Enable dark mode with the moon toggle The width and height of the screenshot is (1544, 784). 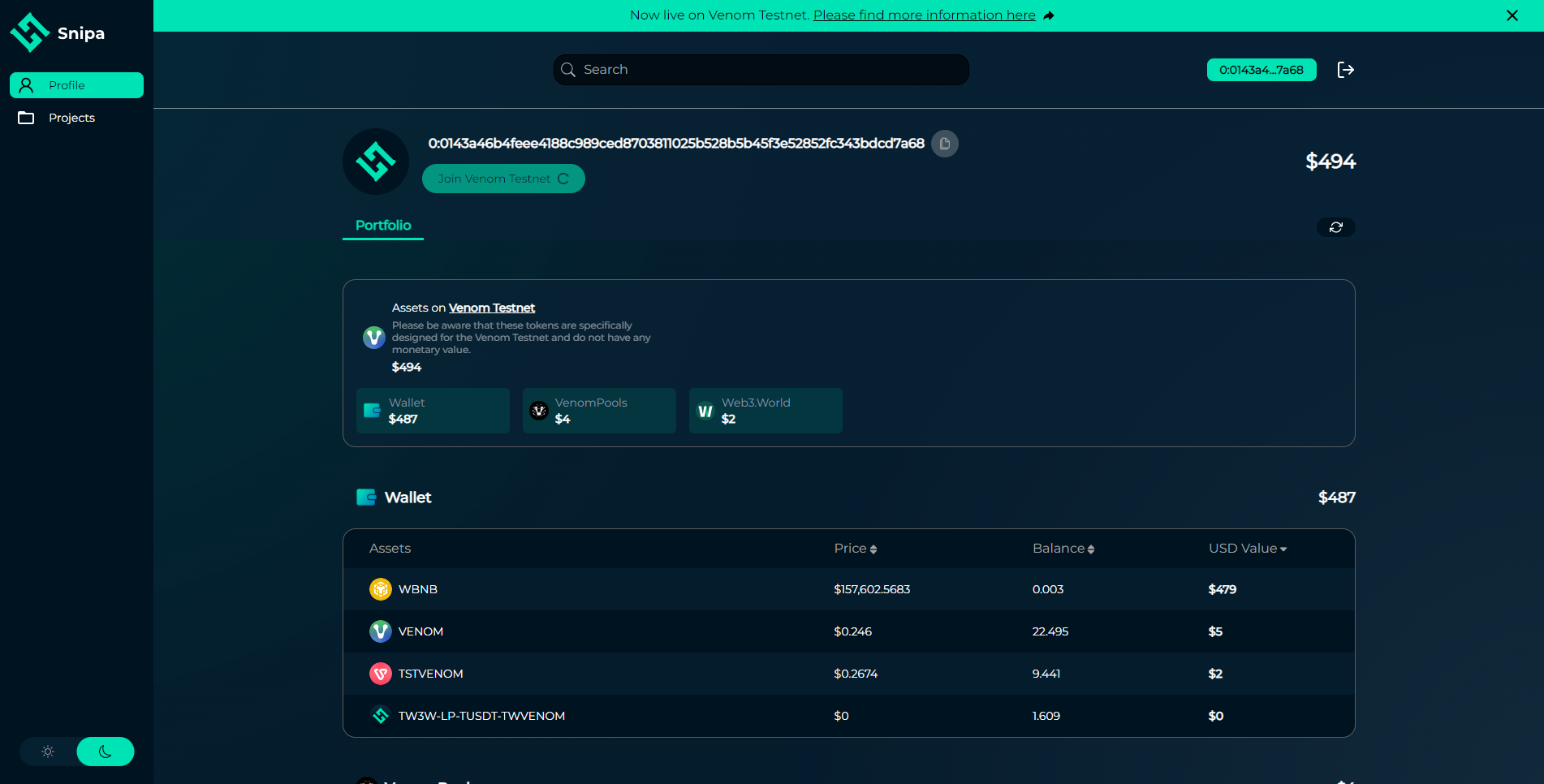106,752
